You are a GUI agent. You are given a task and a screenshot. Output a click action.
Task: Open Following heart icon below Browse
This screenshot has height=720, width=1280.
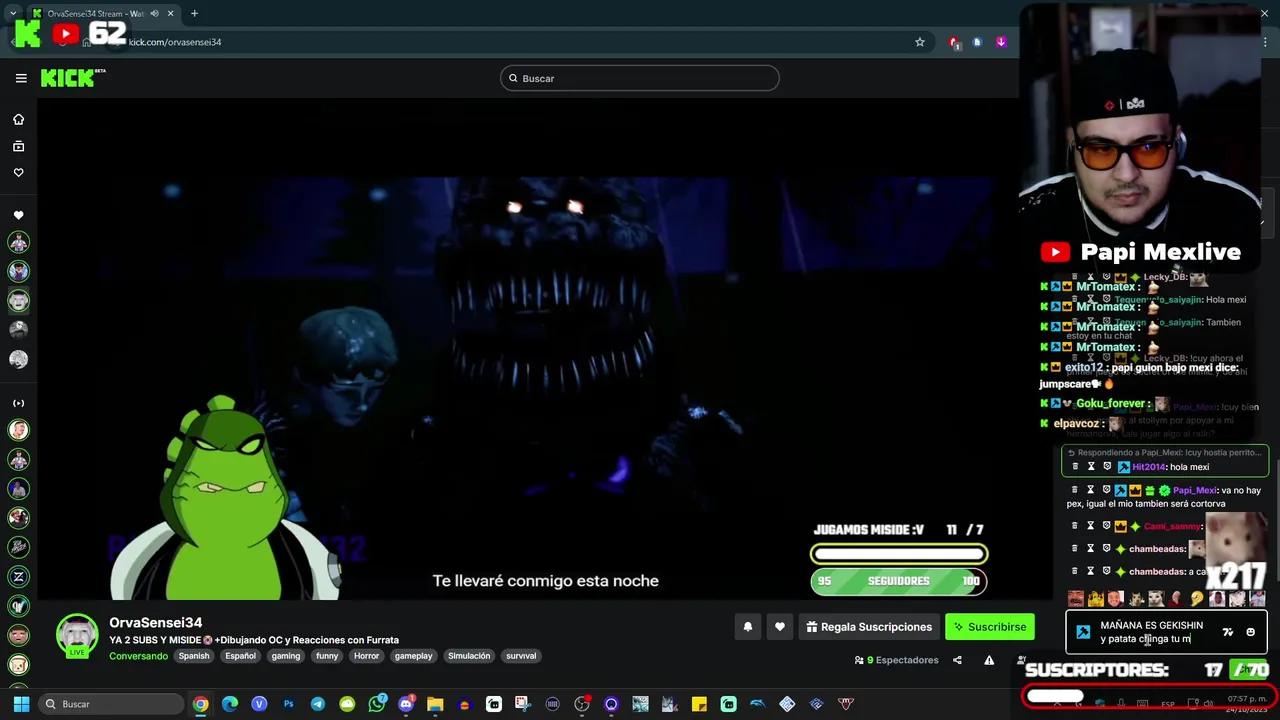pos(18,172)
